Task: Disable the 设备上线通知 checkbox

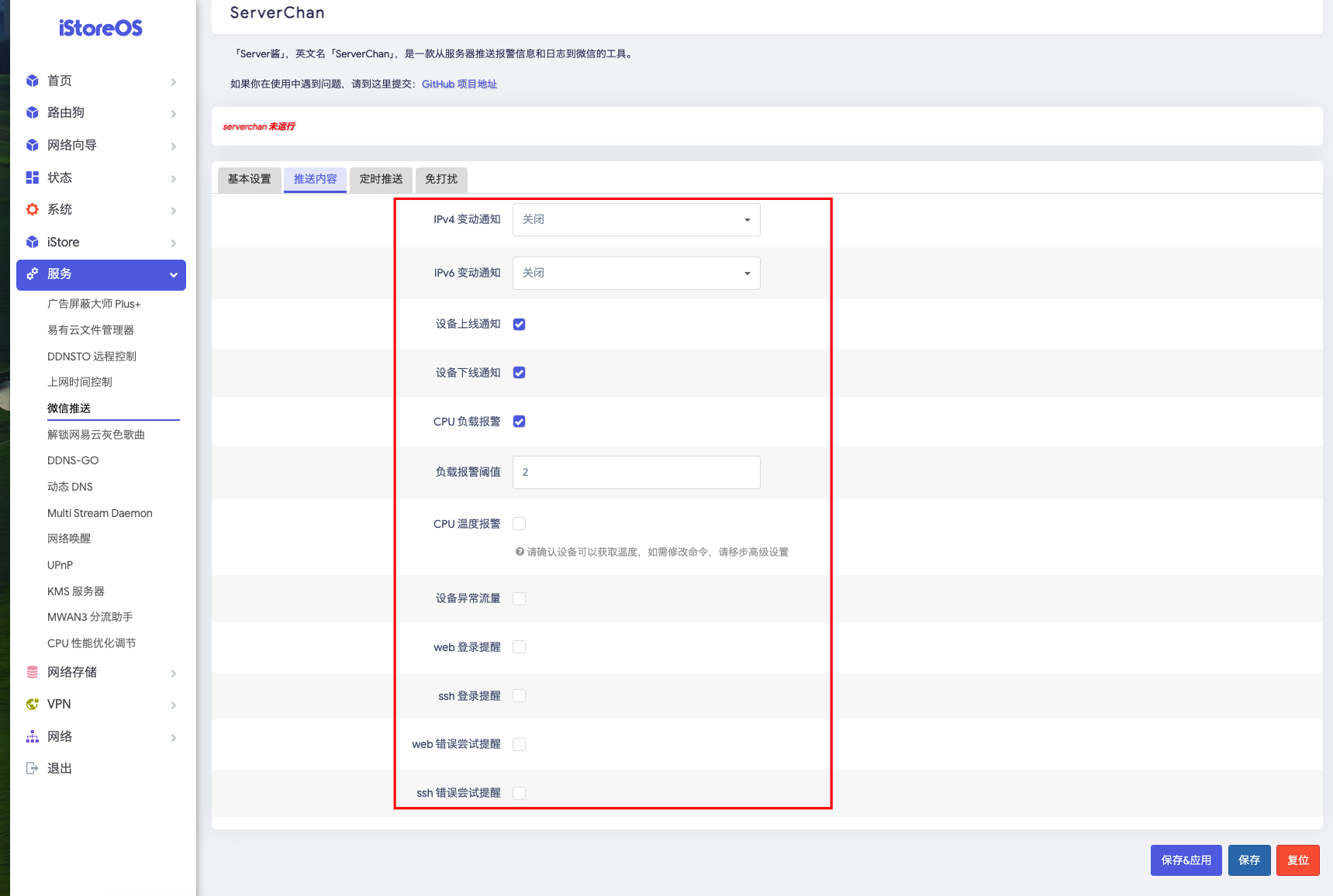Action: 519,324
